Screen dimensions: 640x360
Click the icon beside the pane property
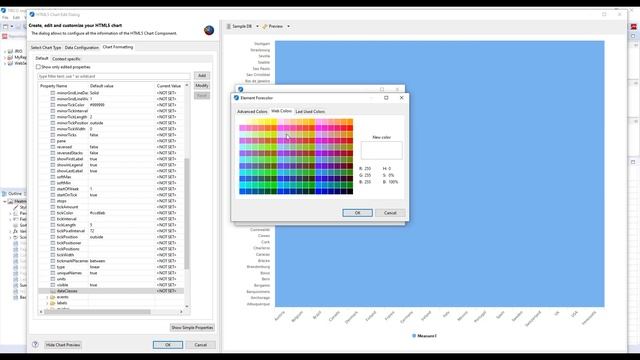click(x=53, y=141)
